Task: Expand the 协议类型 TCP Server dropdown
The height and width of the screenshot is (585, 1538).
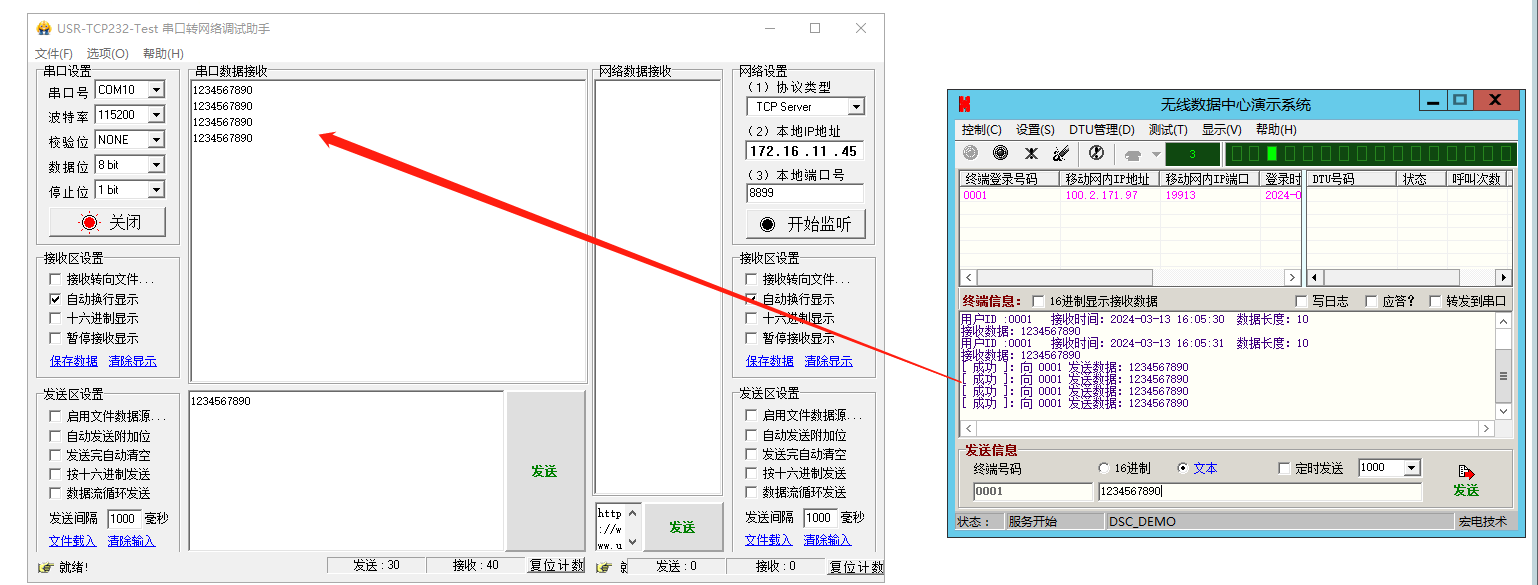Action: [x=855, y=107]
